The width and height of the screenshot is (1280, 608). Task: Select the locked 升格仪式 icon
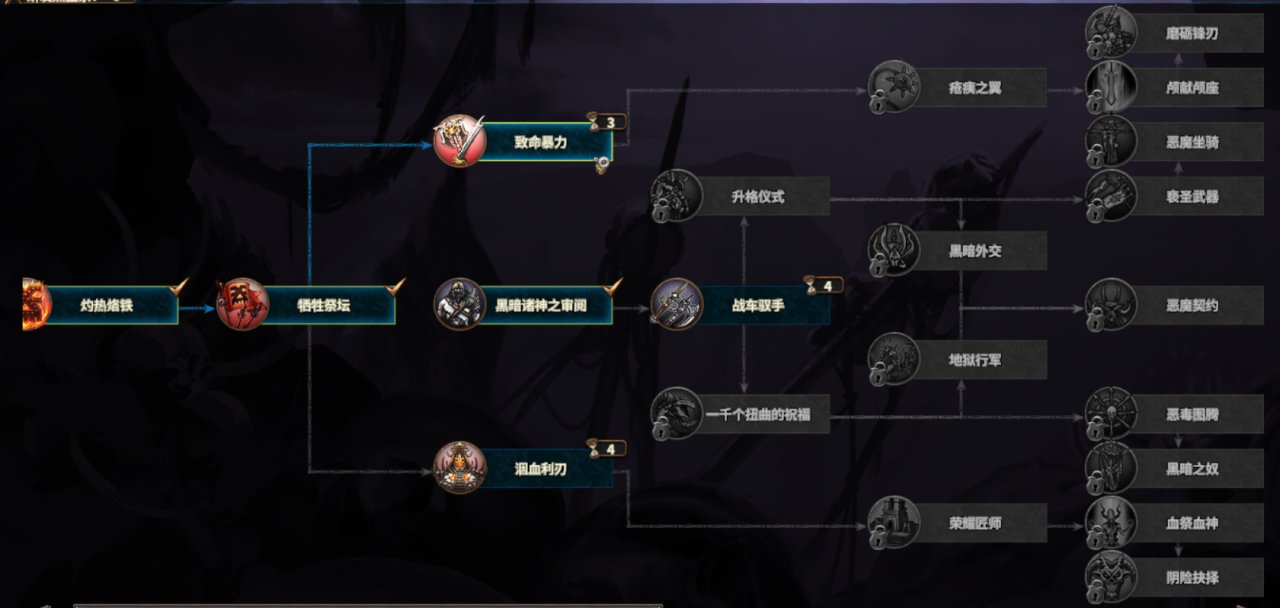pyautogui.click(x=677, y=196)
